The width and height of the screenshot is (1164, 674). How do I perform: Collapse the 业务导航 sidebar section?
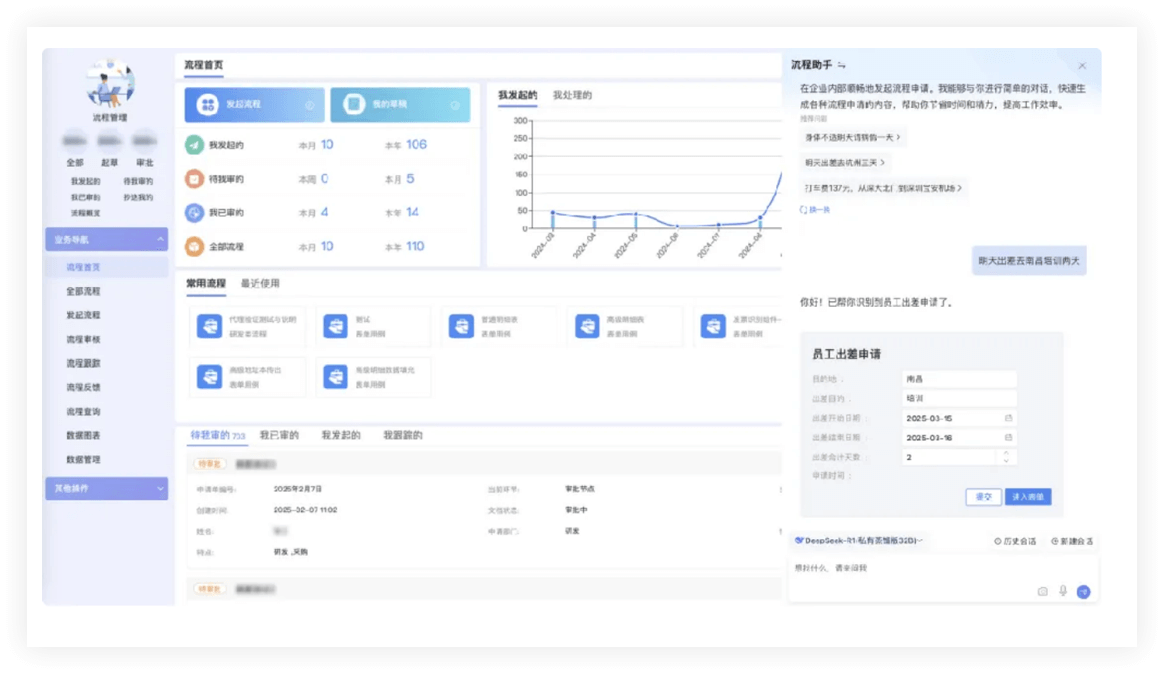pyautogui.click(x=160, y=240)
